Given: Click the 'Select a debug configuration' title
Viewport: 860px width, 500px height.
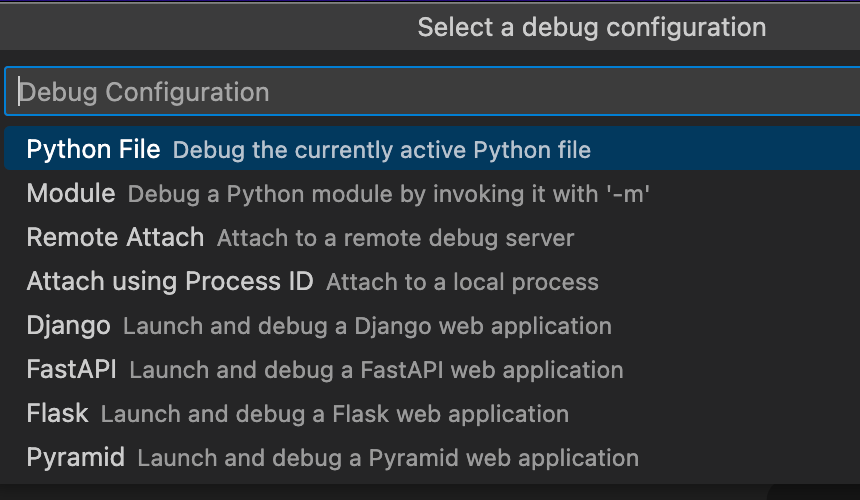Looking at the screenshot, I should pyautogui.click(x=592, y=27).
